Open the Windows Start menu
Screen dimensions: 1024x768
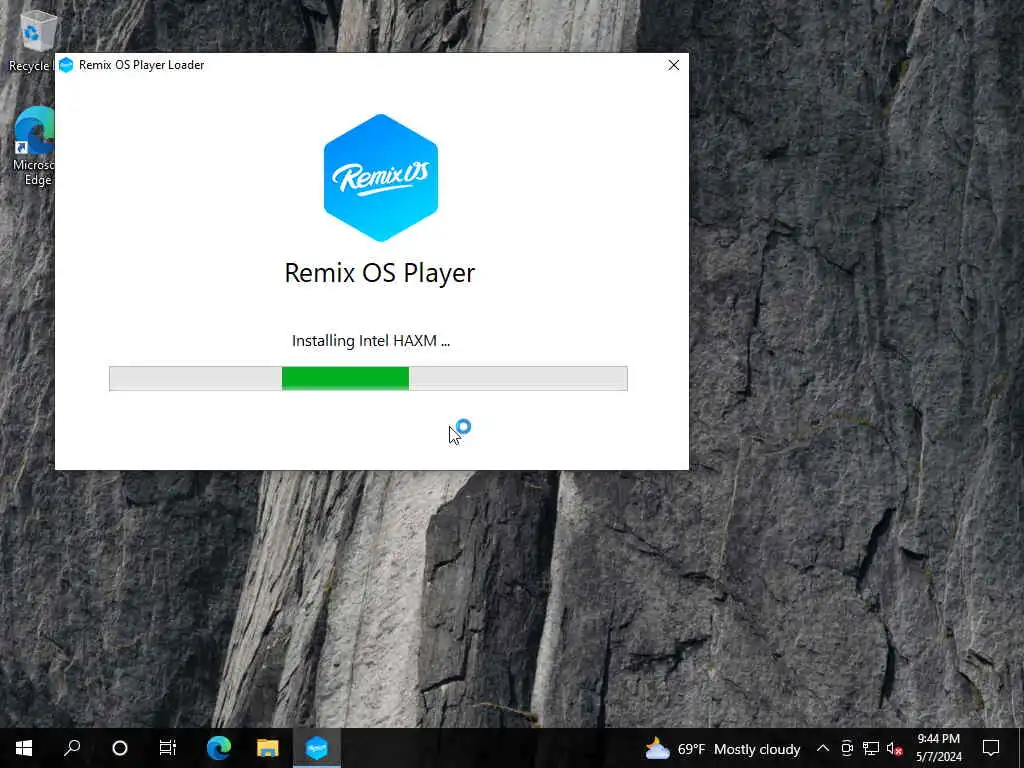click(x=24, y=748)
